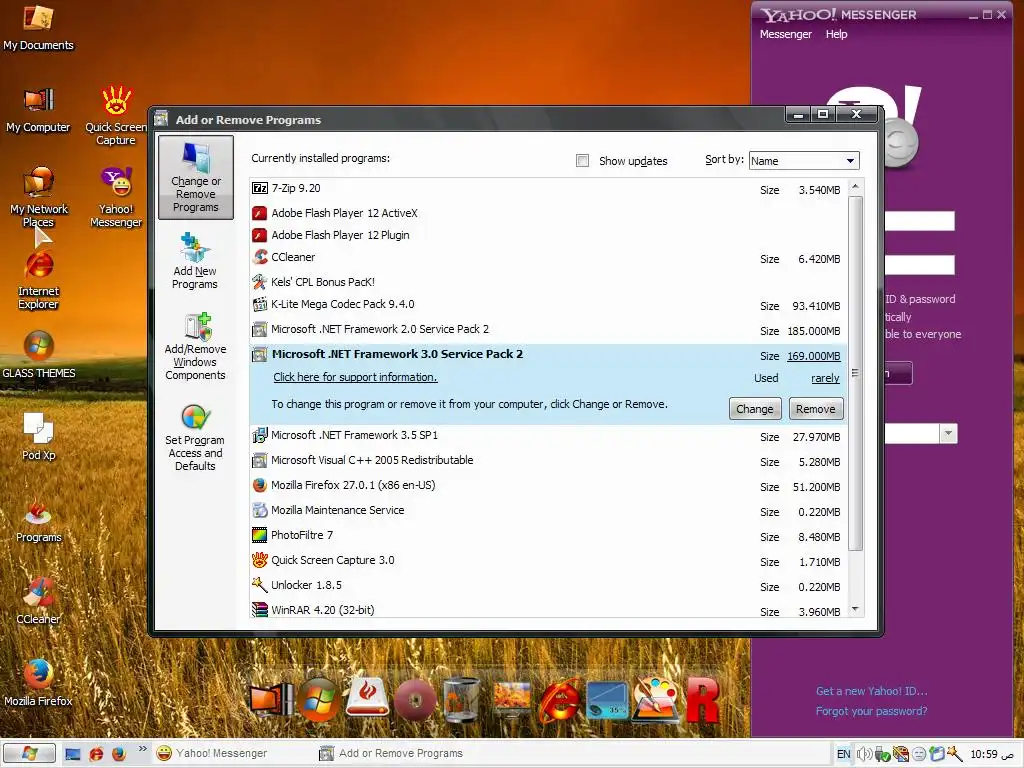Click the clock showing 10:59
The image size is (1024, 768).
coord(984,754)
